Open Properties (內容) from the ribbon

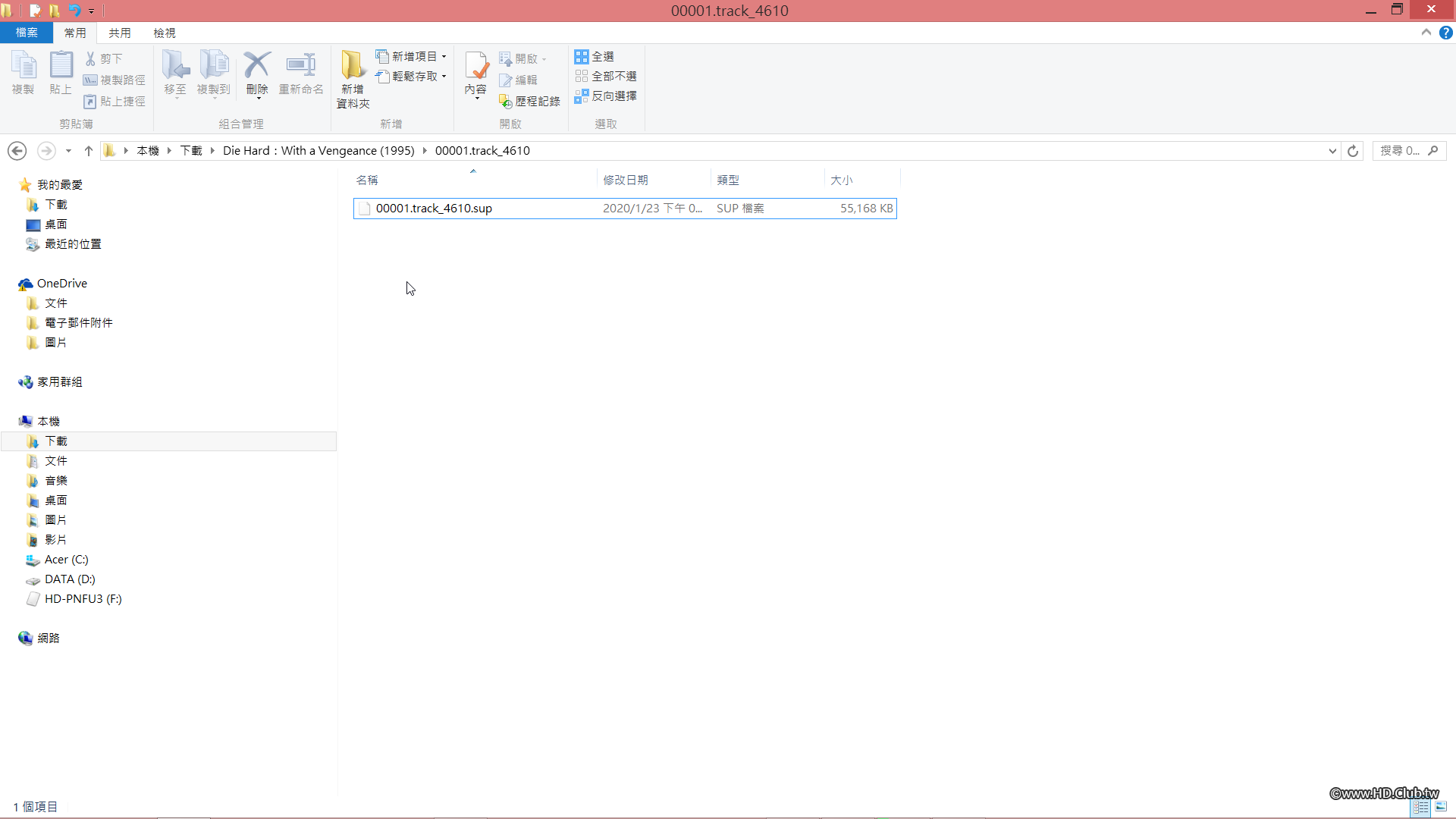pyautogui.click(x=476, y=68)
